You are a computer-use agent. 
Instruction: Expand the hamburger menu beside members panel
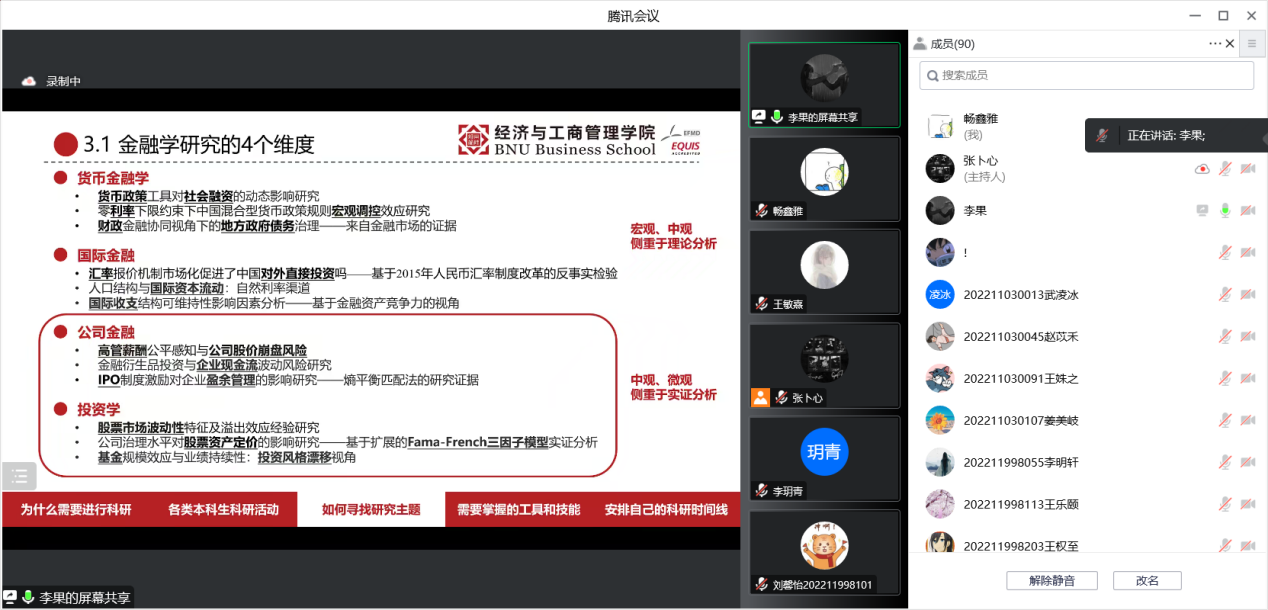(x=1251, y=43)
